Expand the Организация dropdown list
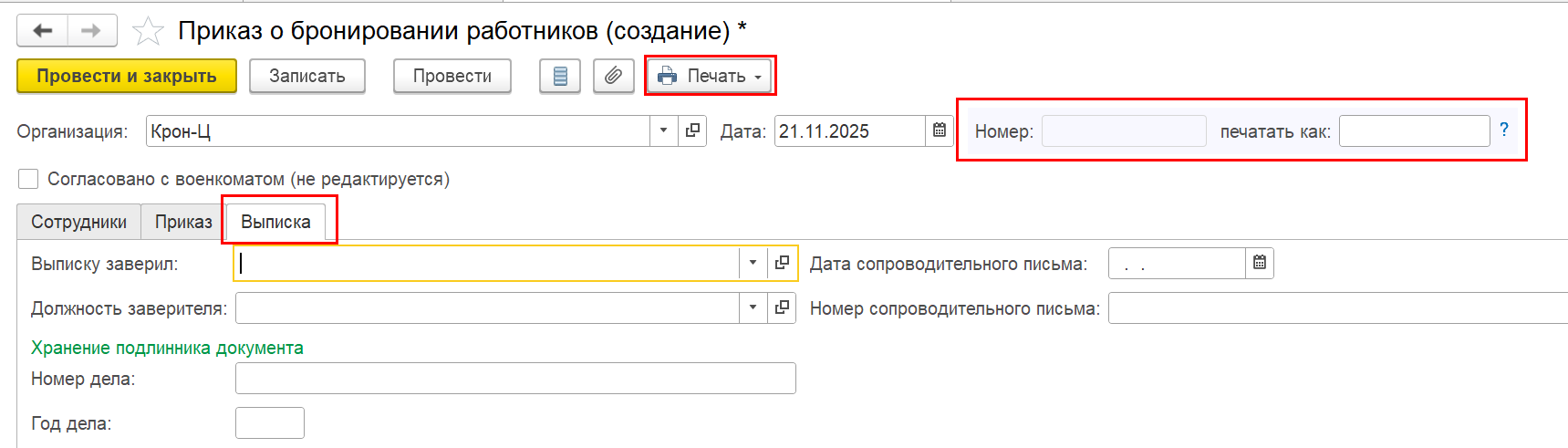This screenshot has width=1568, height=448. tap(663, 131)
